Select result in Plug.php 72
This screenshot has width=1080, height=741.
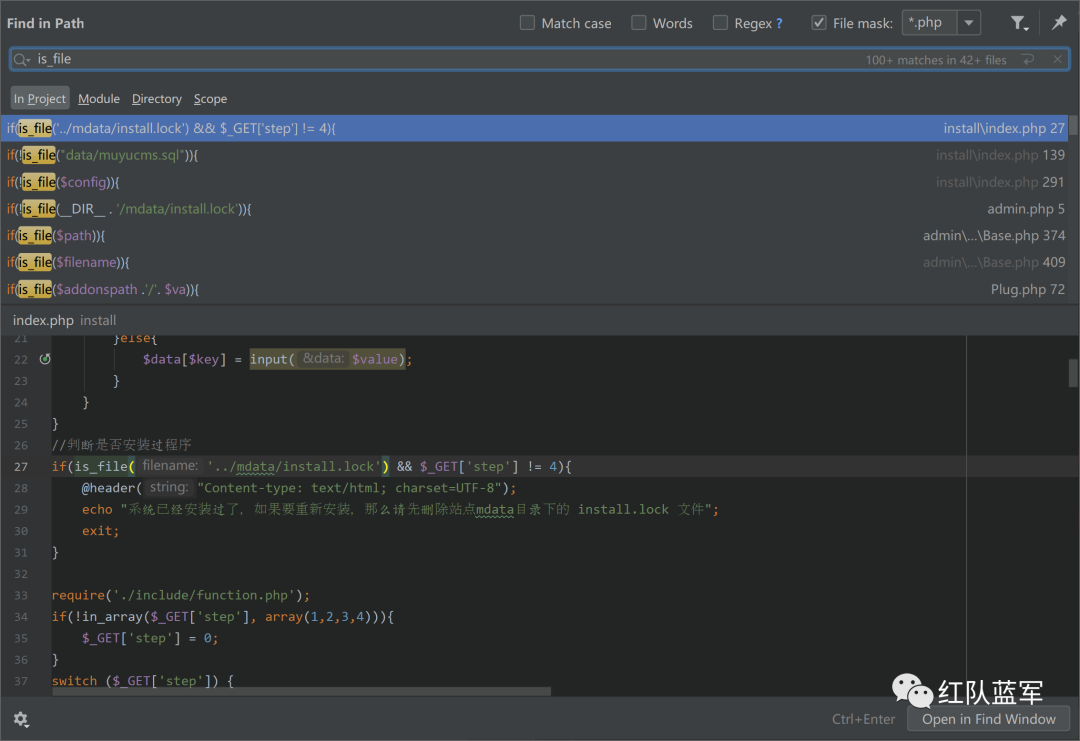pyautogui.click(x=534, y=289)
